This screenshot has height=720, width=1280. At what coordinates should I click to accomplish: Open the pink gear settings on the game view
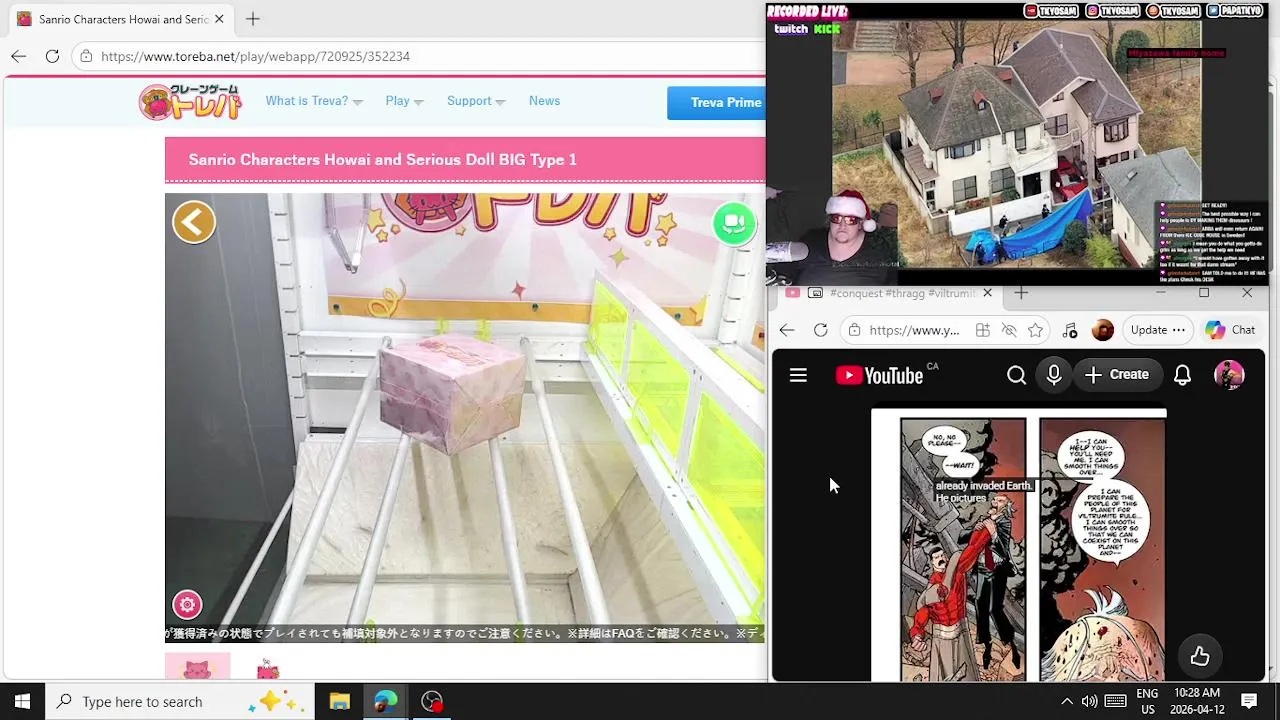point(187,604)
